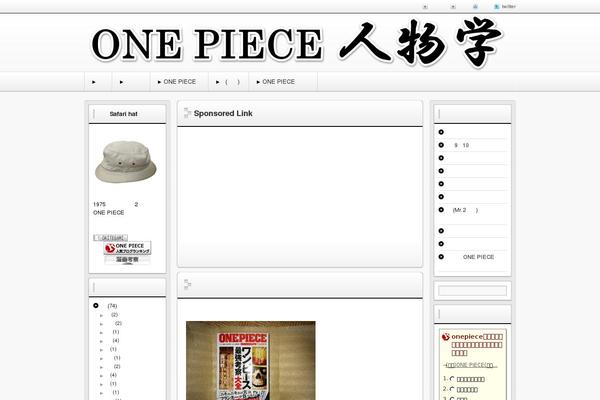This screenshot has width=600, height=400.
Task: Click the icon beside Sponsored Link heading
Action: (x=188, y=113)
